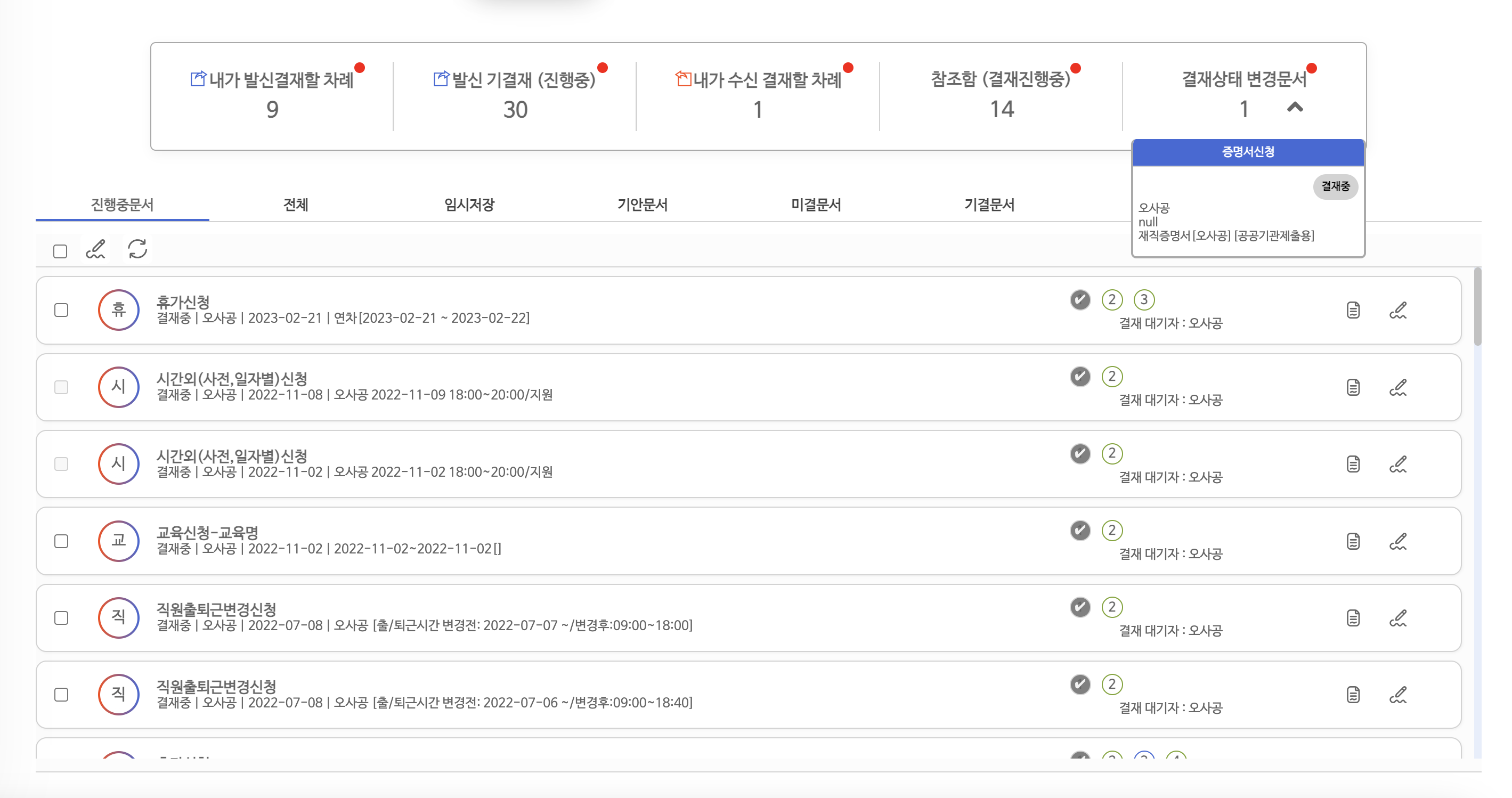Expand the 참조함 (결재진행중) summary of 14
This screenshot has width=1512, height=798.
click(x=1002, y=110)
